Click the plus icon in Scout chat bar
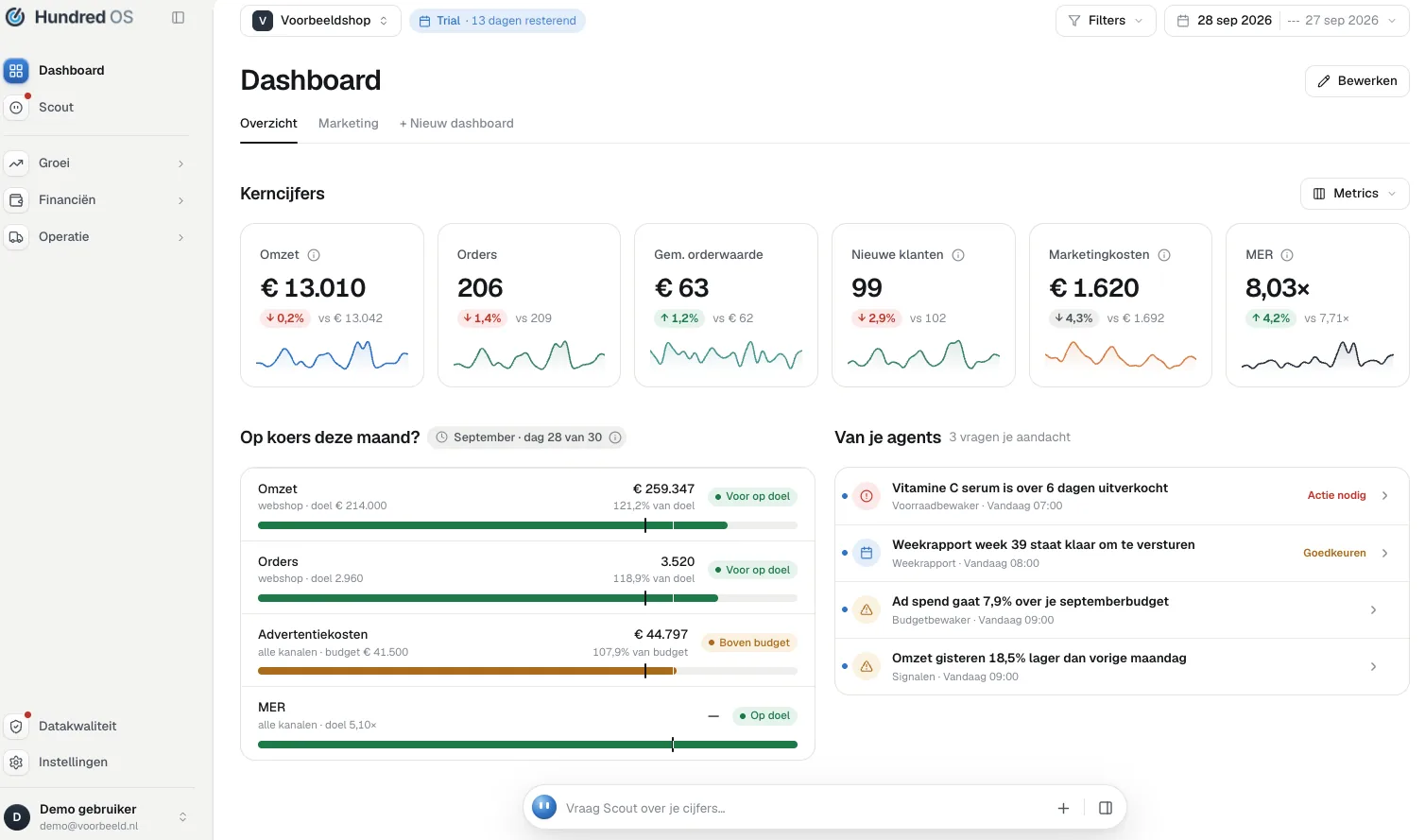Viewport: 1425px width, 840px height. tap(1063, 808)
